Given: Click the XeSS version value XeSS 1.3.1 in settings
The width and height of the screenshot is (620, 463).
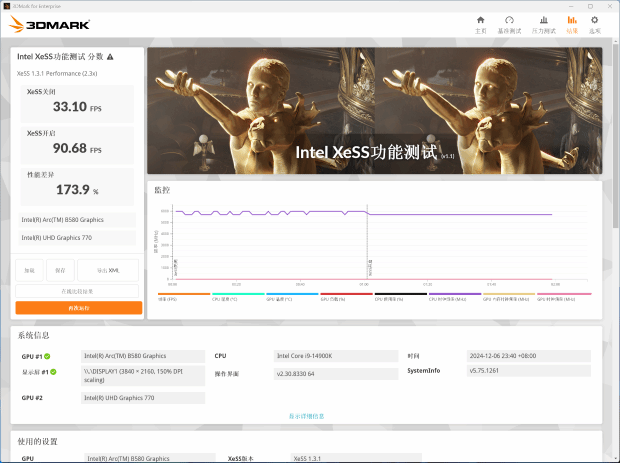Looking at the screenshot, I should tap(356, 458).
